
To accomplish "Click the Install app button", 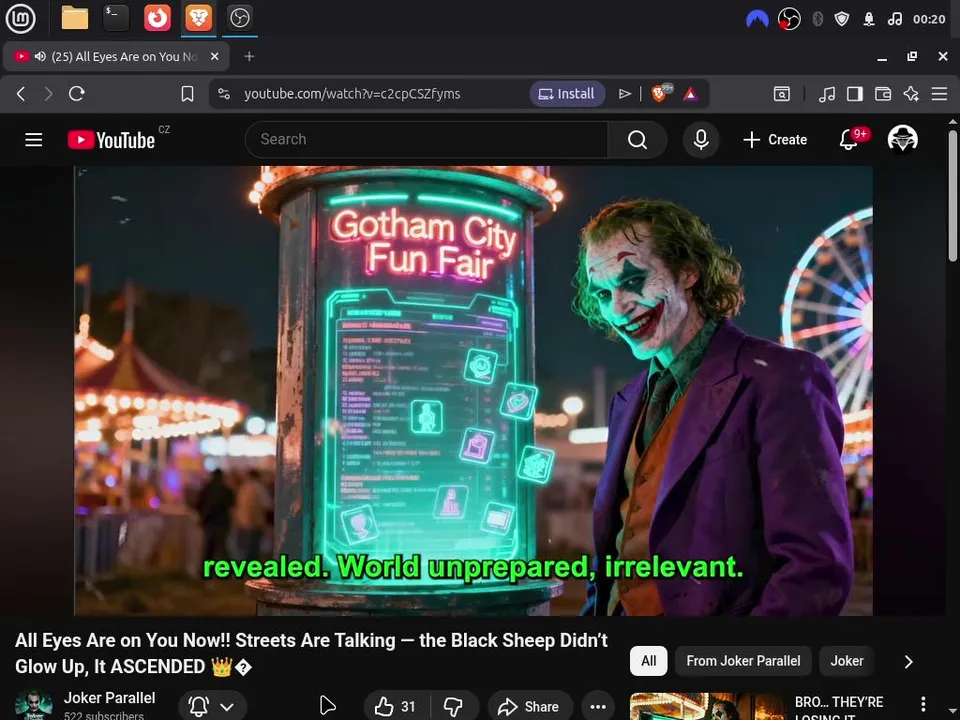I will pos(567,94).
